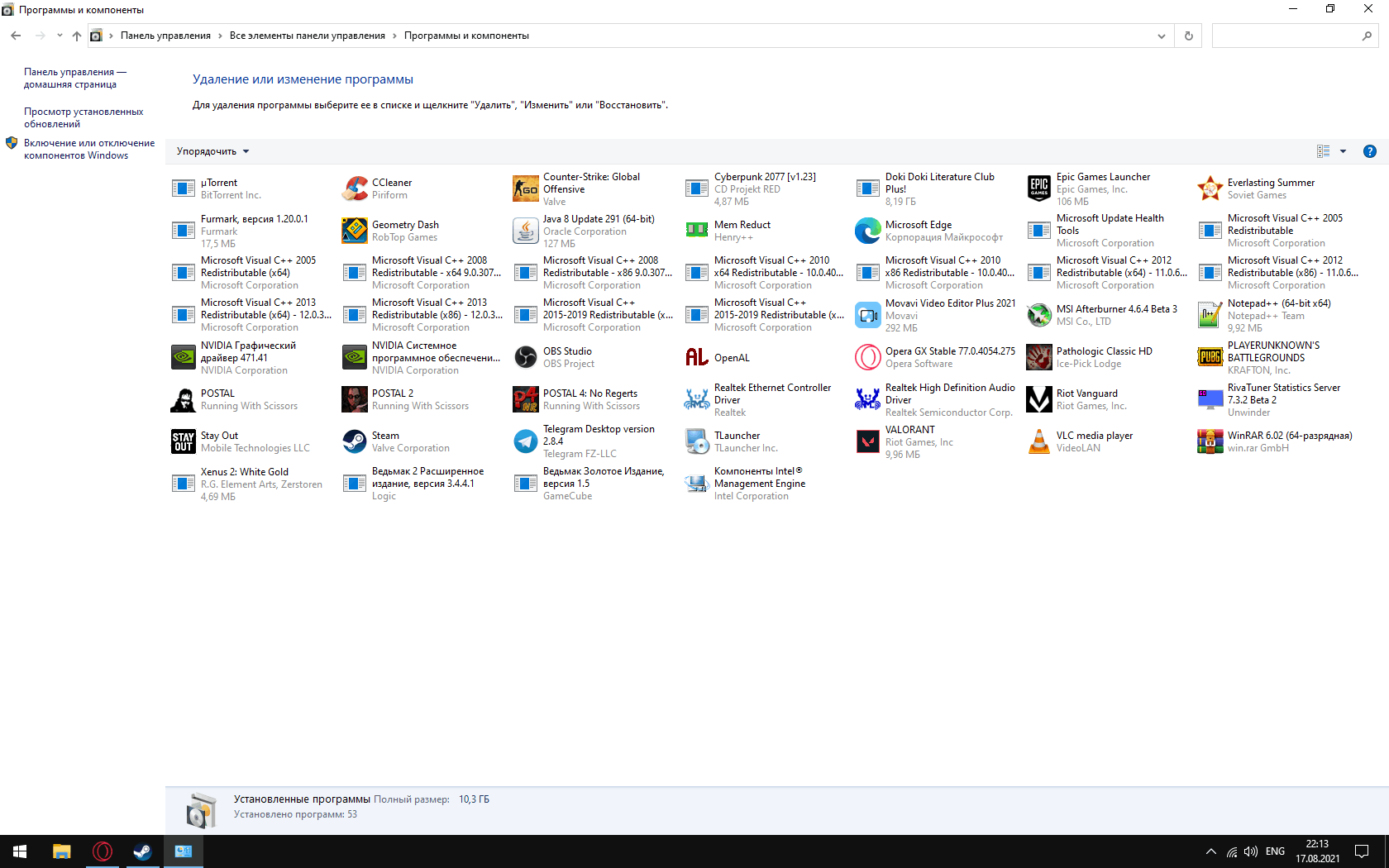
Task: Change the view layout icon button
Action: pyautogui.click(x=1324, y=151)
